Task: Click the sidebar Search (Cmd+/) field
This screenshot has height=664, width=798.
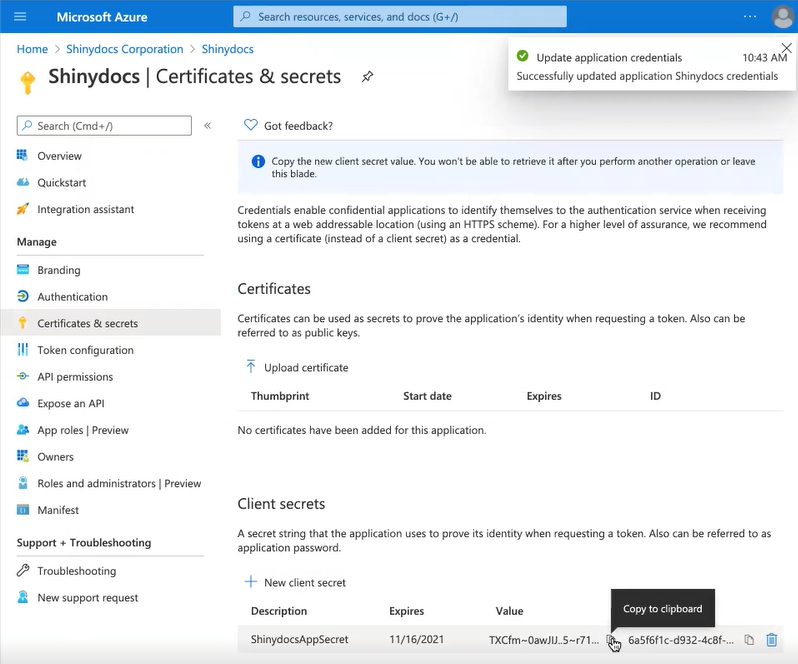Action: [x=104, y=126]
